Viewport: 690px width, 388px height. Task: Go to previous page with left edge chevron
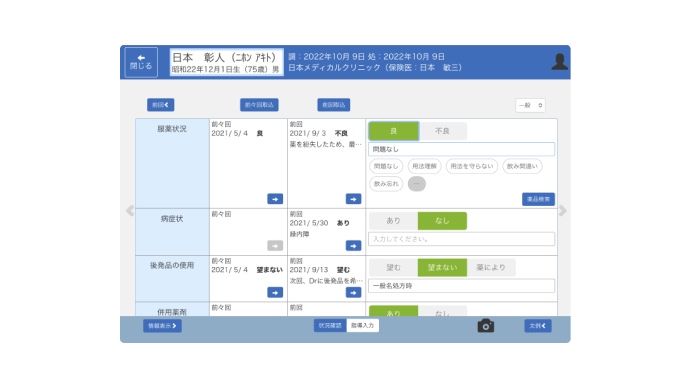click(130, 210)
